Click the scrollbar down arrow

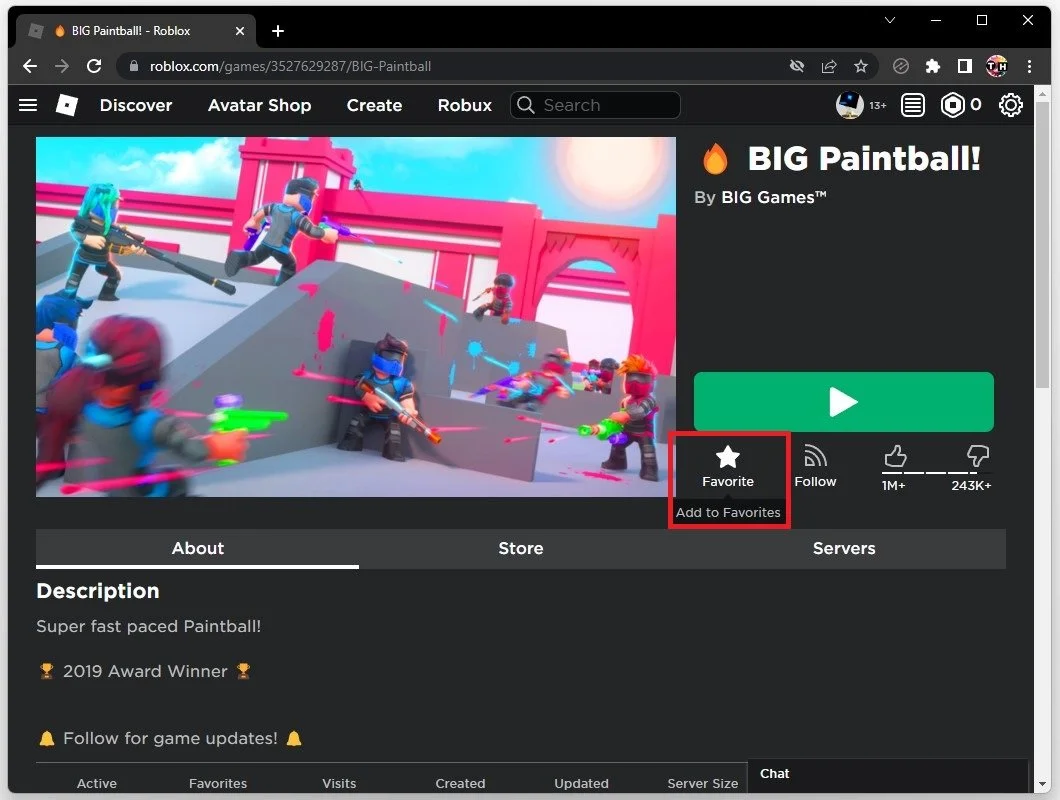pos(1042,785)
